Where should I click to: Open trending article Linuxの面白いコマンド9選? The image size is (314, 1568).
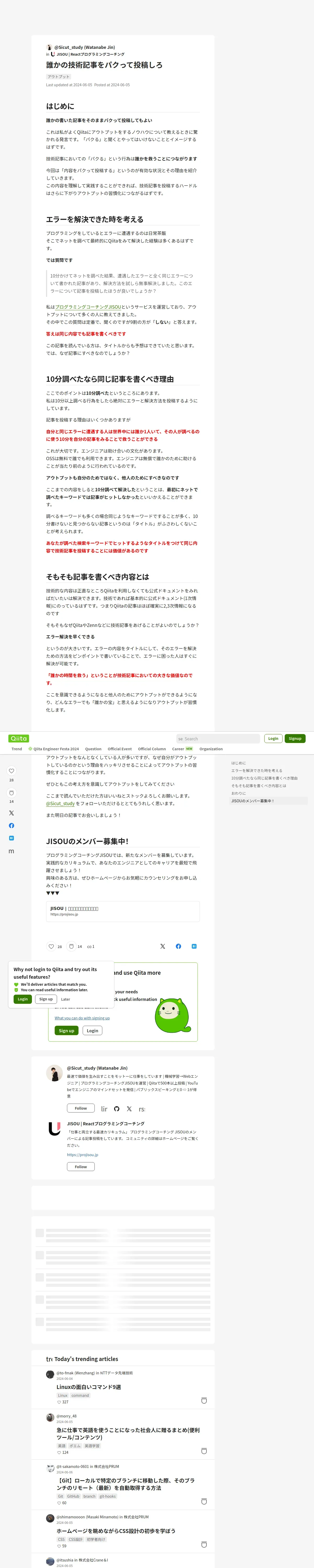pos(88,1387)
